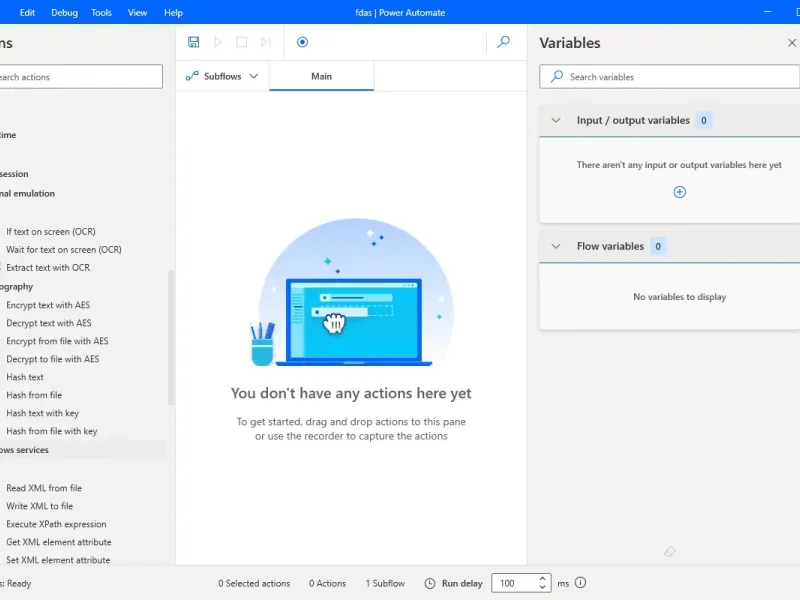Select 'Wait for text on screen (OCR)' action
Image resolution: width=800 pixels, height=600 pixels.
[64, 249]
